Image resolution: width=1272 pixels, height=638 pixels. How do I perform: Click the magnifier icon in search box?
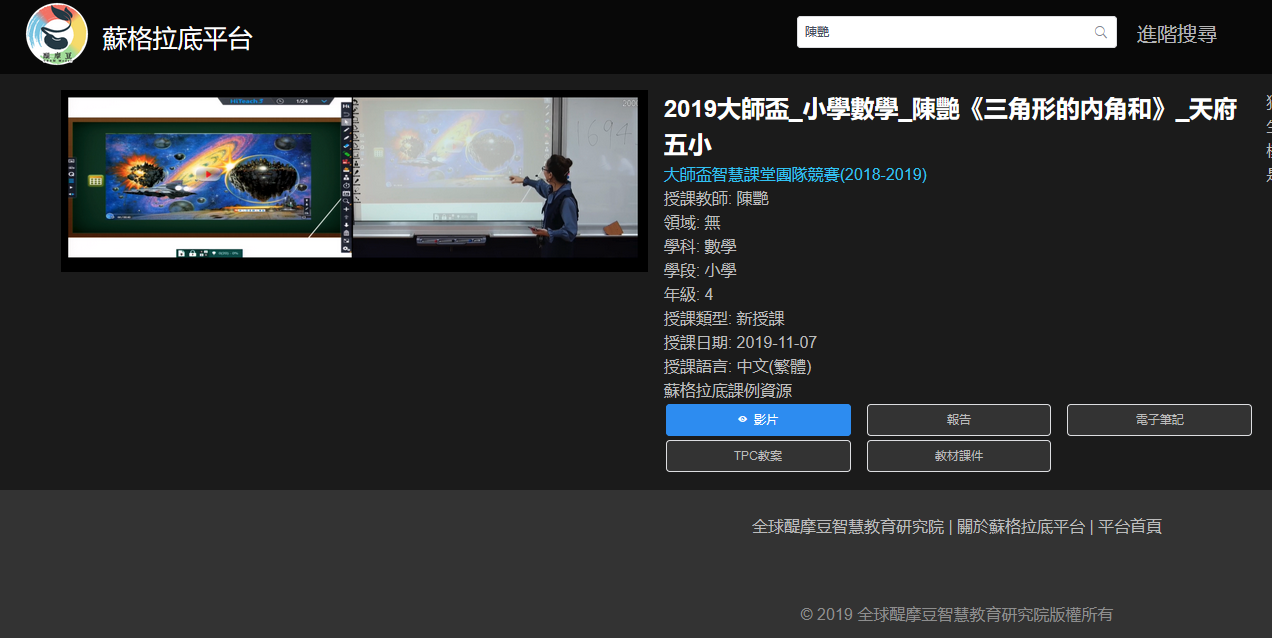1101,32
